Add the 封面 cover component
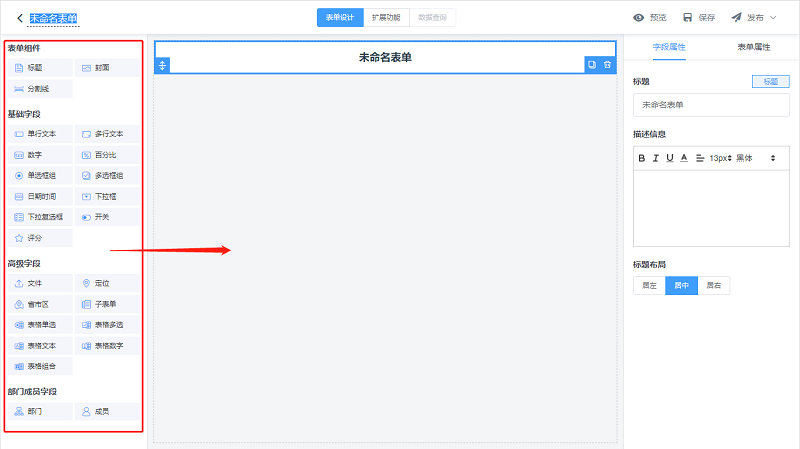 (x=108, y=68)
